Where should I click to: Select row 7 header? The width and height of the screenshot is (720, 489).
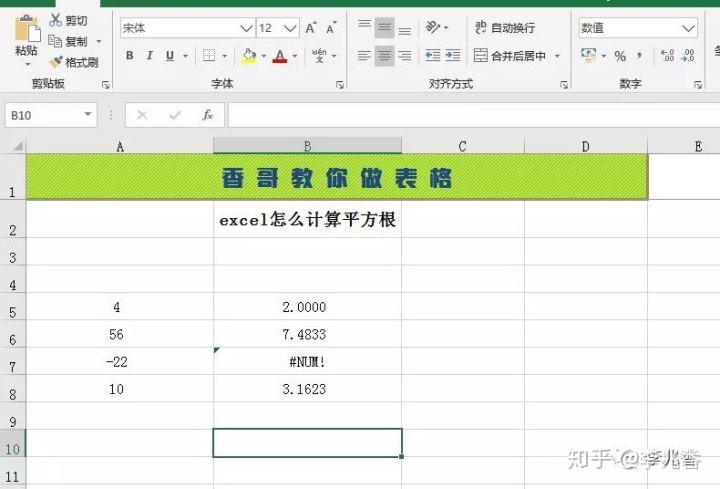(x=13, y=362)
